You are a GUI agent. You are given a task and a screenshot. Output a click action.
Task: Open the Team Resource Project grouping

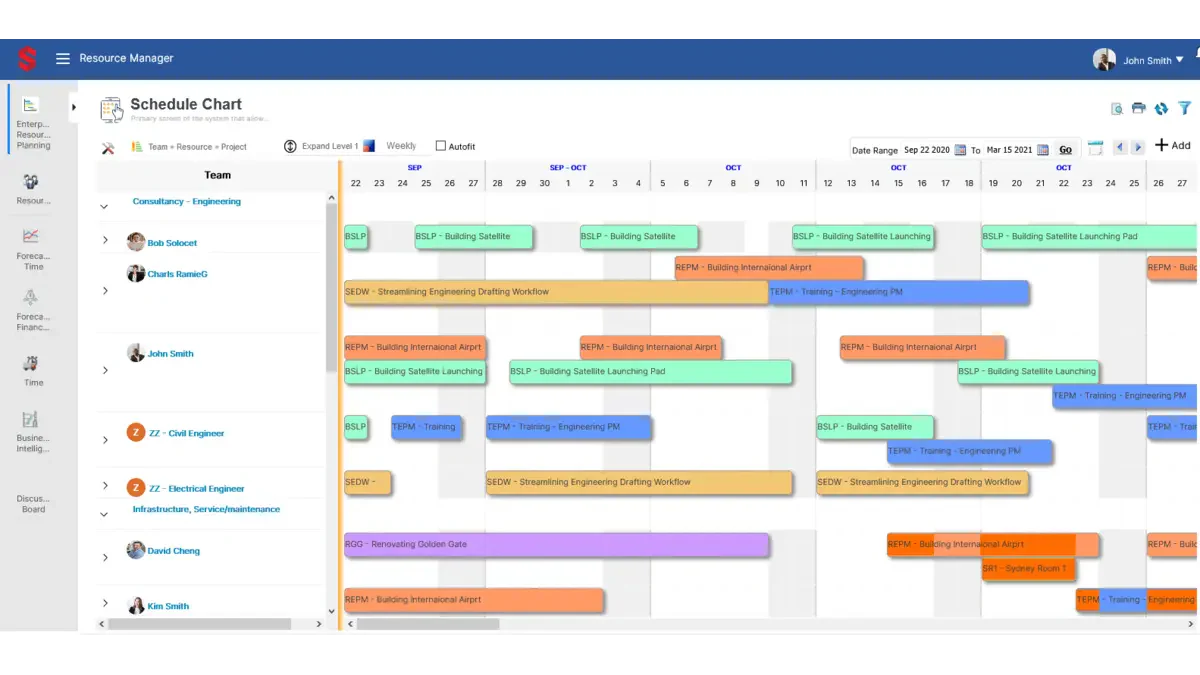[x=197, y=147]
